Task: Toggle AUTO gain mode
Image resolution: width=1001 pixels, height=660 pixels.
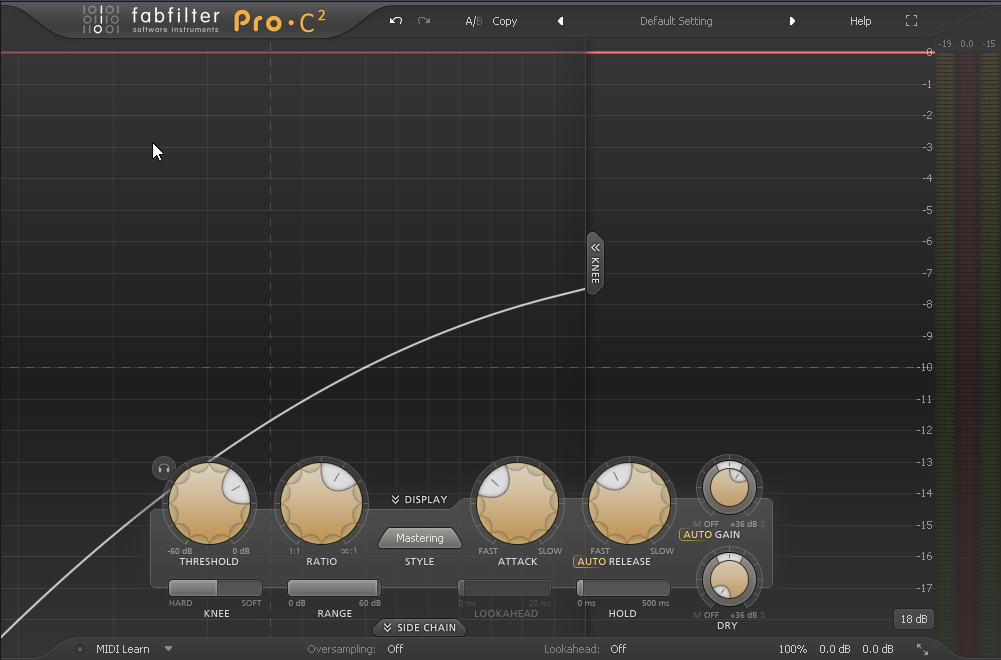Action: (697, 535)
